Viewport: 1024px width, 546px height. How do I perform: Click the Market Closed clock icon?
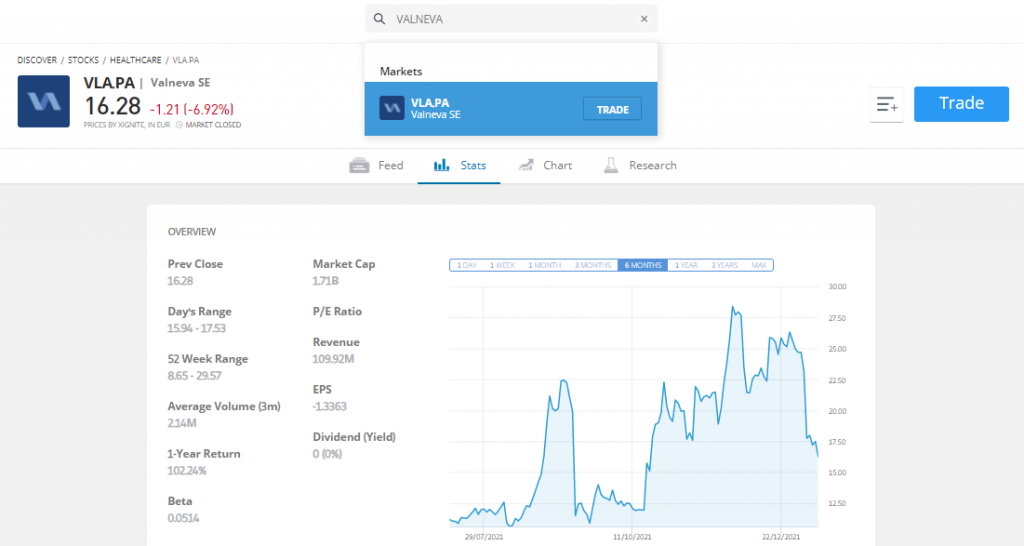tap(179, 125)
